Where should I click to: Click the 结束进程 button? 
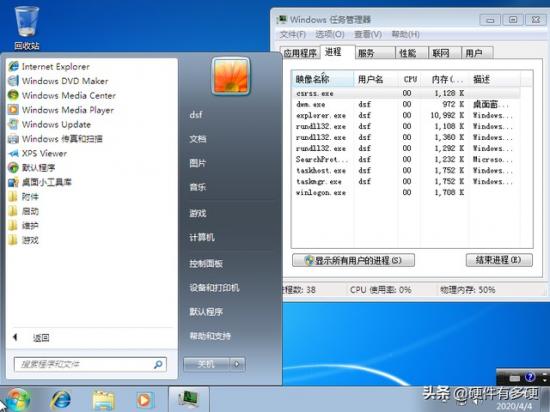coord(499,260)
